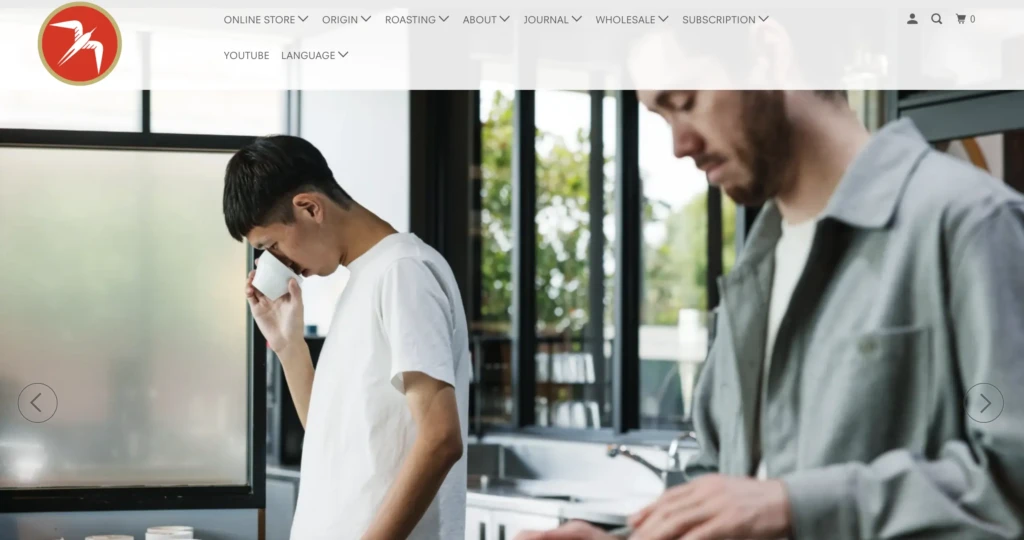Click the cart item count number
The width and height of the screenshot is (1024, 540).
pyautogui.click(x=972, y=20)
